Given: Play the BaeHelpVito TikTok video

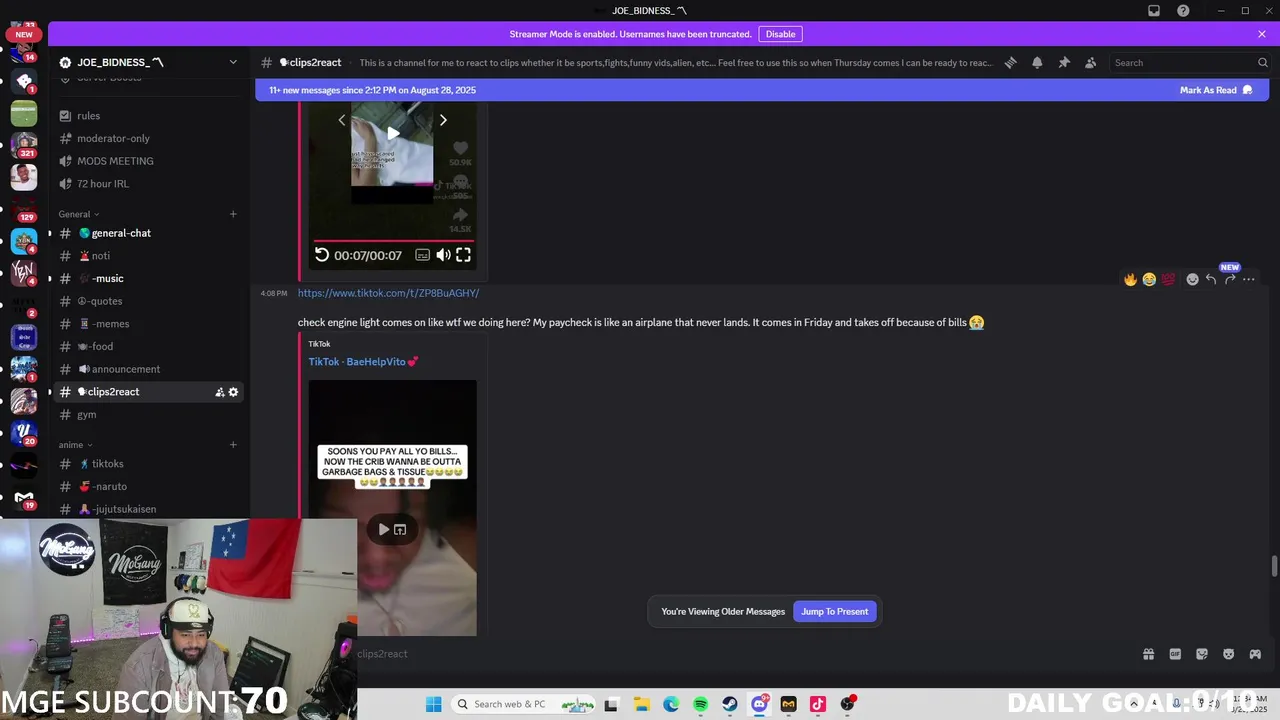Looking at the screenshot, I should pos(383,530).
